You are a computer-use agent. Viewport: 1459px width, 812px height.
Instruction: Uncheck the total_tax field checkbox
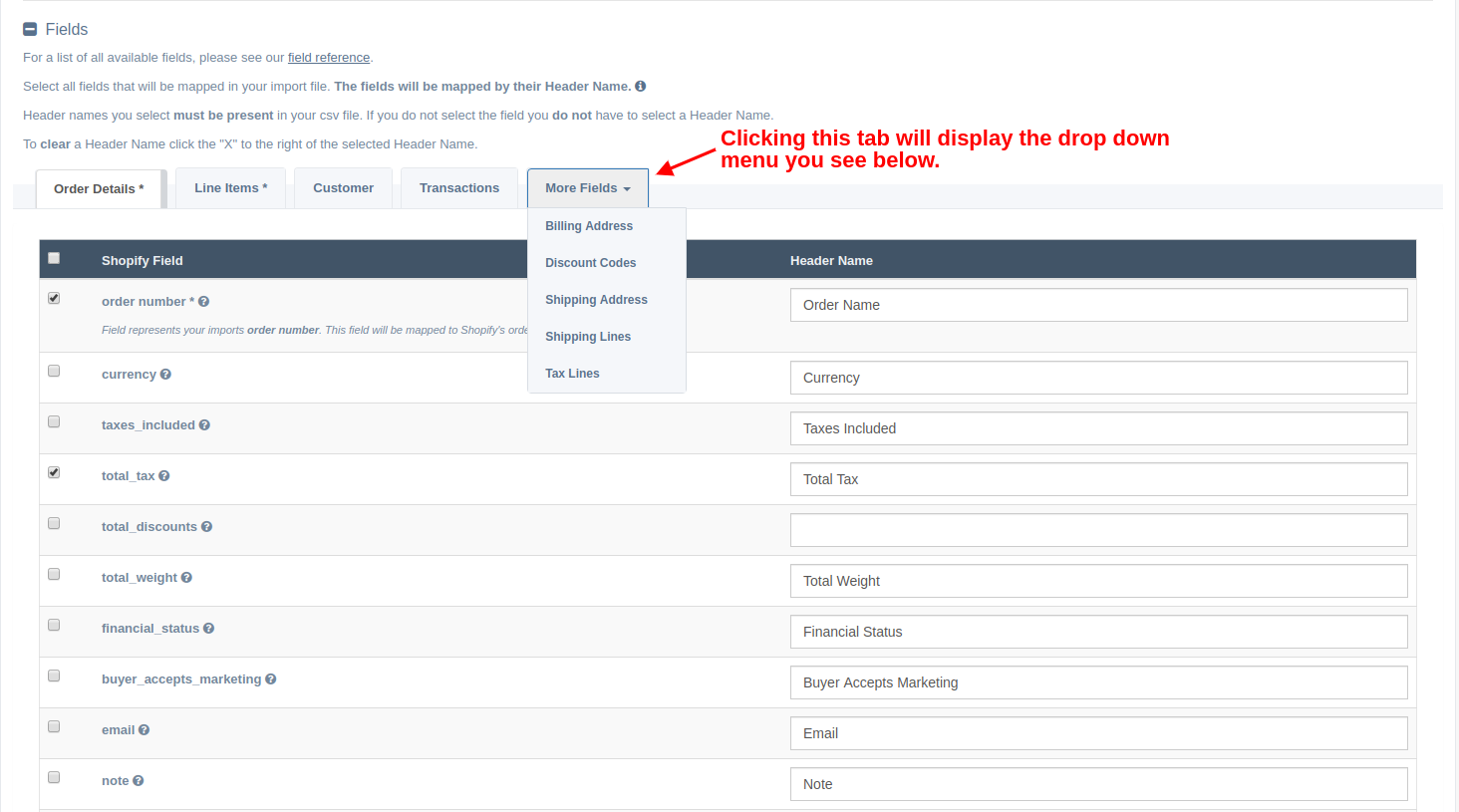pyautogui.click(x=54, y=472)
